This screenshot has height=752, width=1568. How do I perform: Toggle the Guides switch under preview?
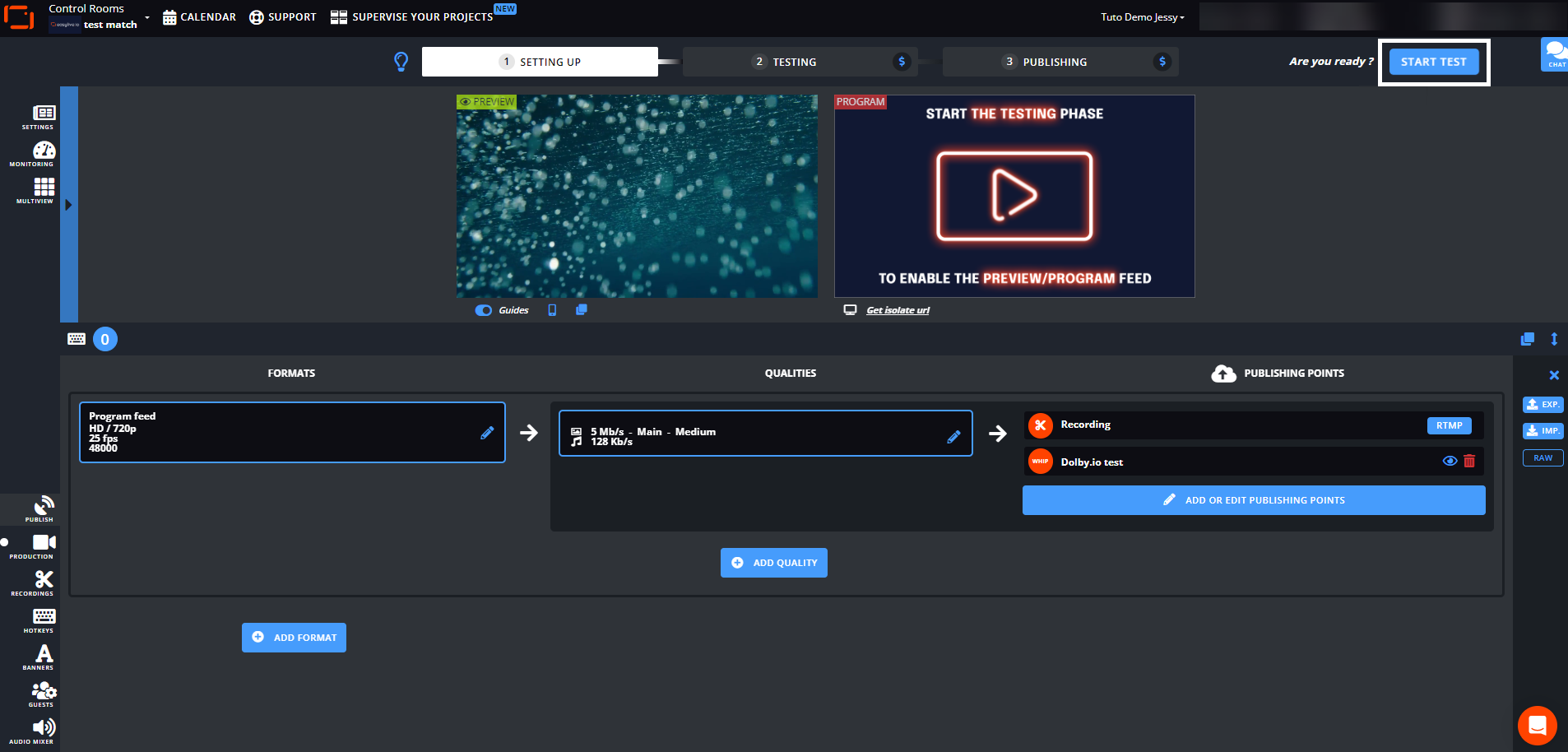coord(484,310)
